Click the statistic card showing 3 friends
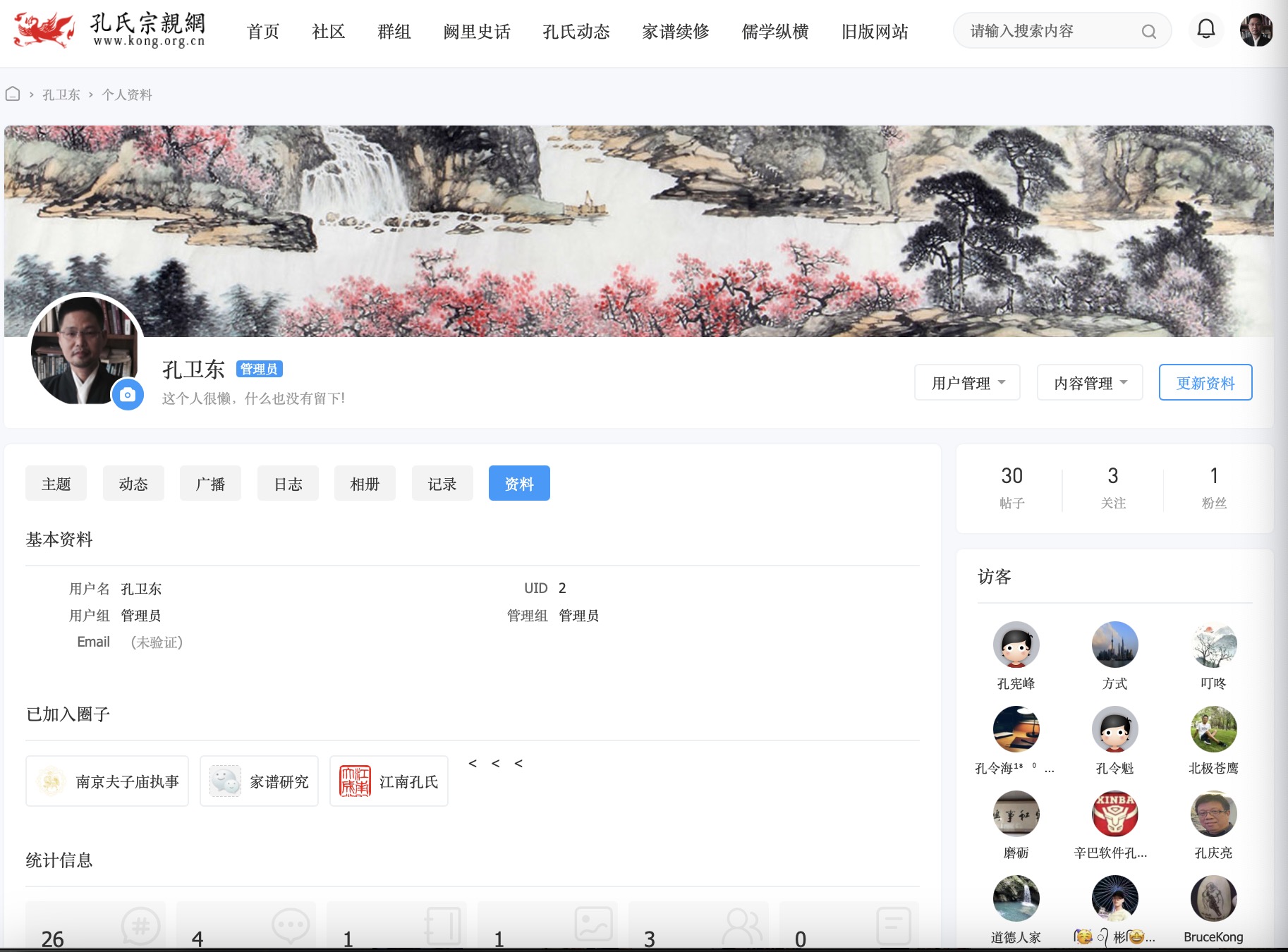The width and height of the screenshot is (1288, 952). (698, 926)
